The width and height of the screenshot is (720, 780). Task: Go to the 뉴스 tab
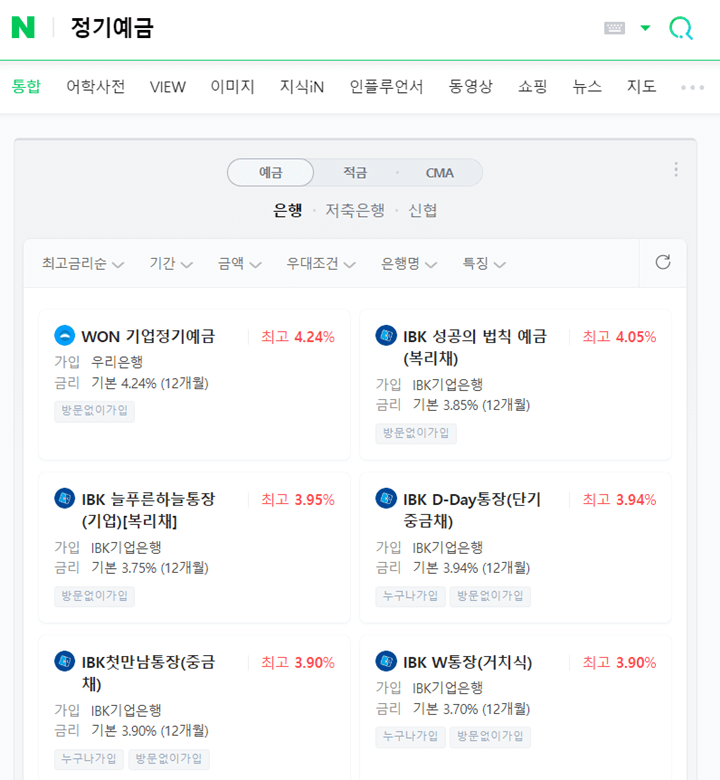click(587, 87)
